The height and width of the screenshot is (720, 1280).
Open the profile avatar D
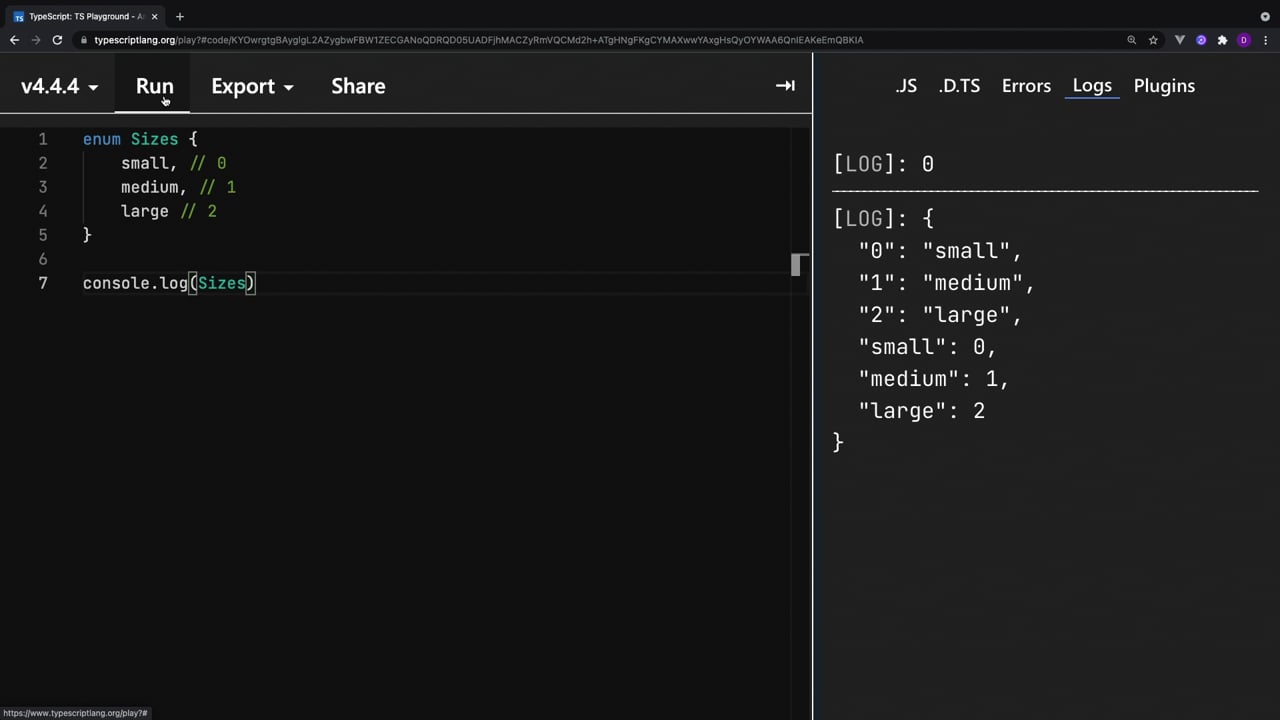pyautogui.click(x=1244, y=40)
